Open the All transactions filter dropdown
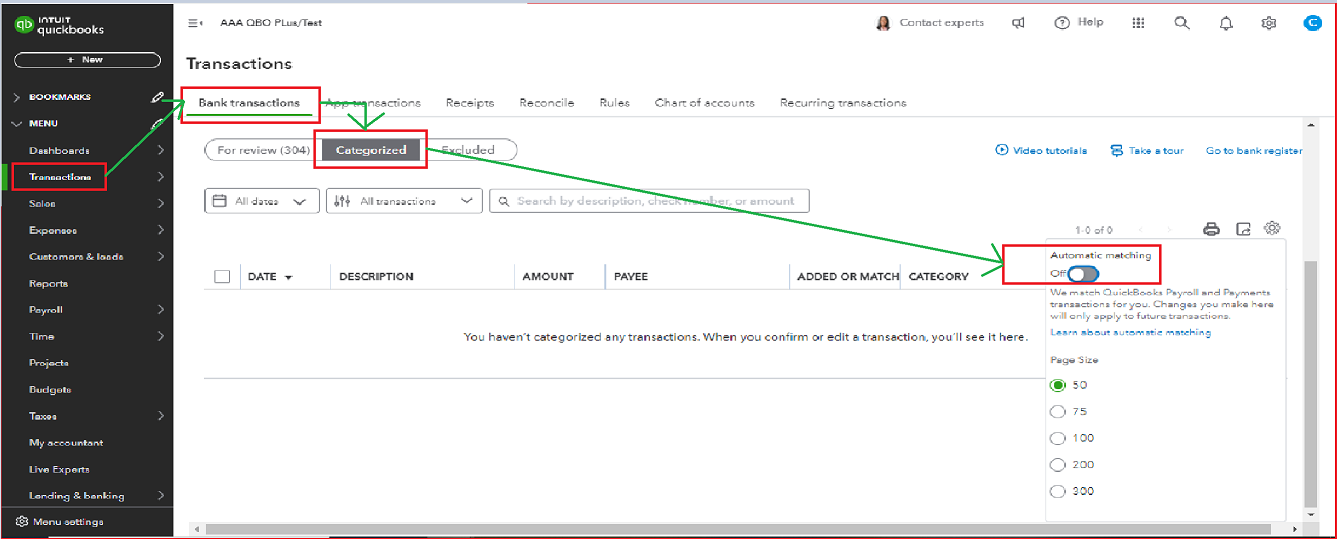1337x539 pixels. pyautogui.click(x=404, y=201)
